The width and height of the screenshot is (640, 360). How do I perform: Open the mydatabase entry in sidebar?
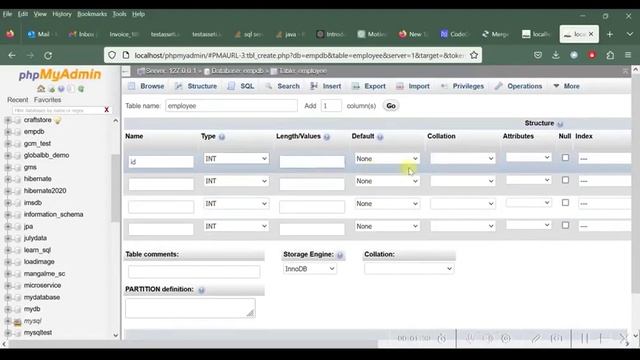pos(42,297)
